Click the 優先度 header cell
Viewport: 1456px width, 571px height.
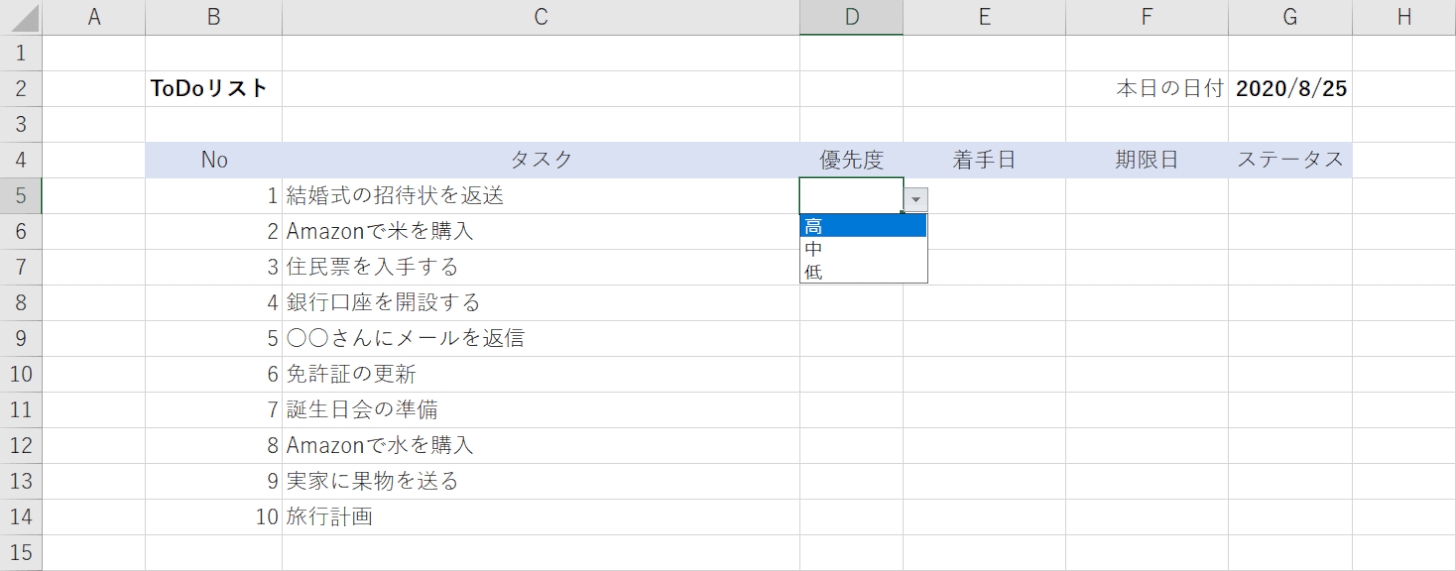pos(851,160)
